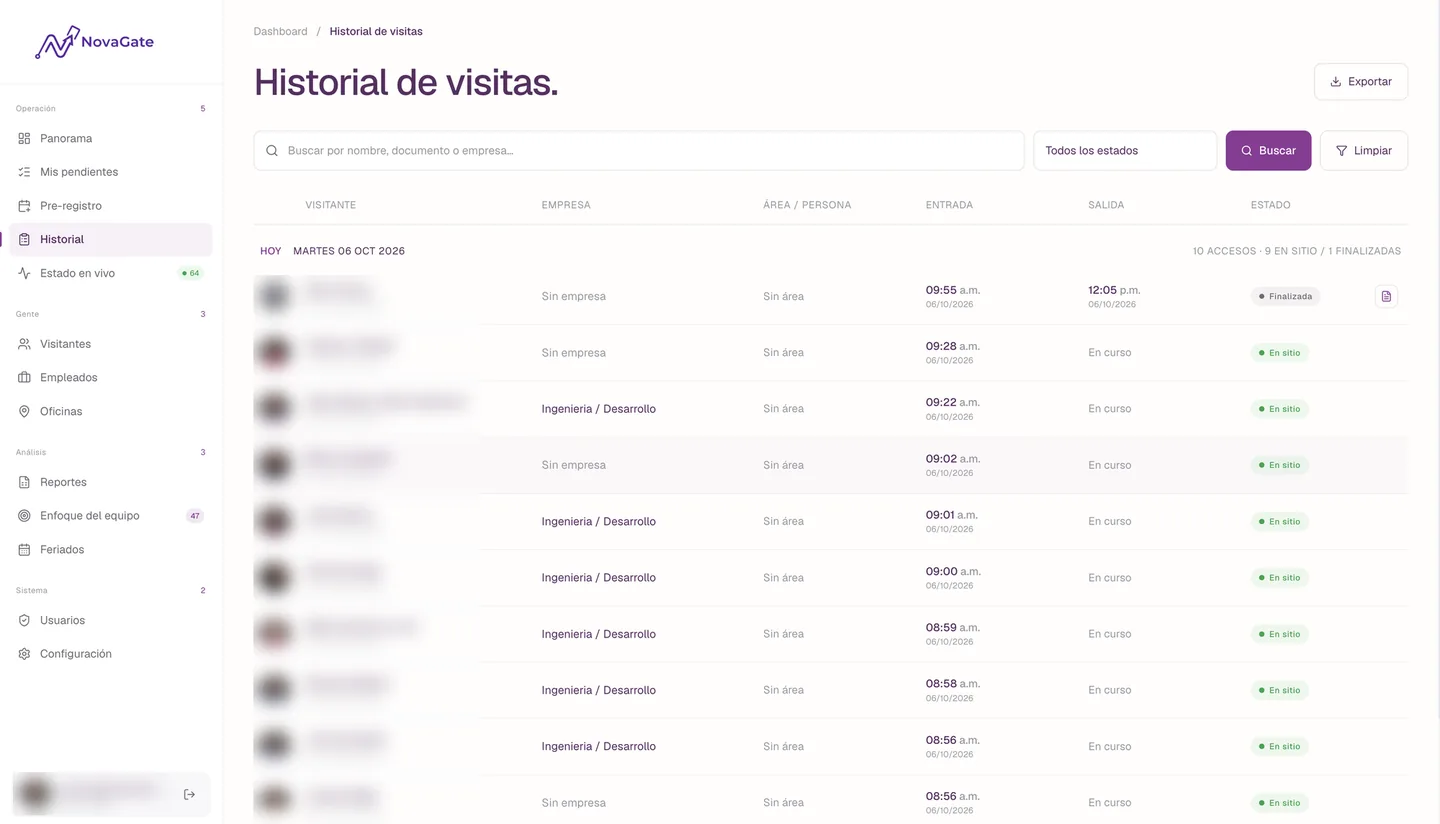Click the Reportes document icon
1440x824 pixels.
coord(24,482)
